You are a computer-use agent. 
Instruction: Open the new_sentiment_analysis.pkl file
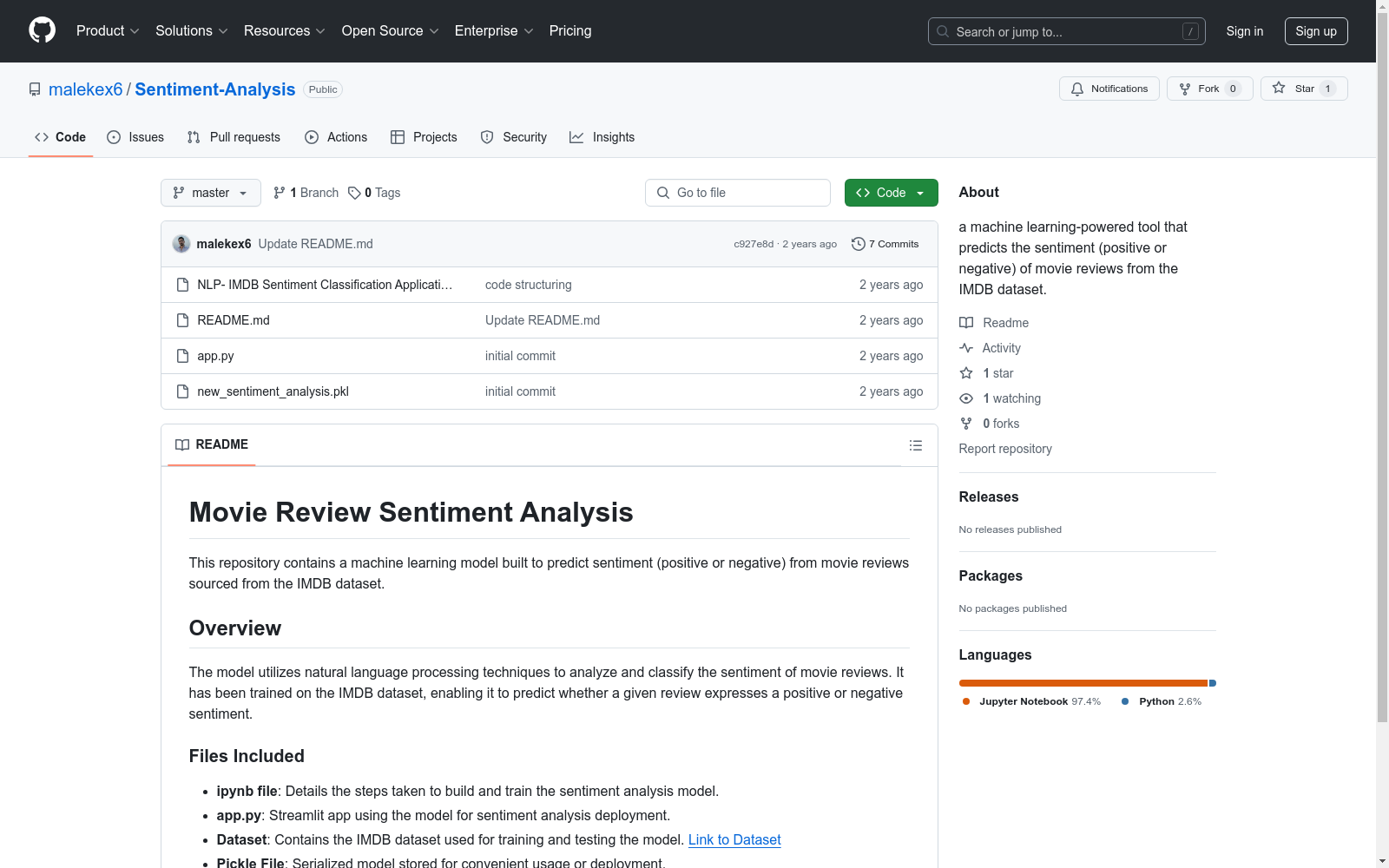pos(273,391)
